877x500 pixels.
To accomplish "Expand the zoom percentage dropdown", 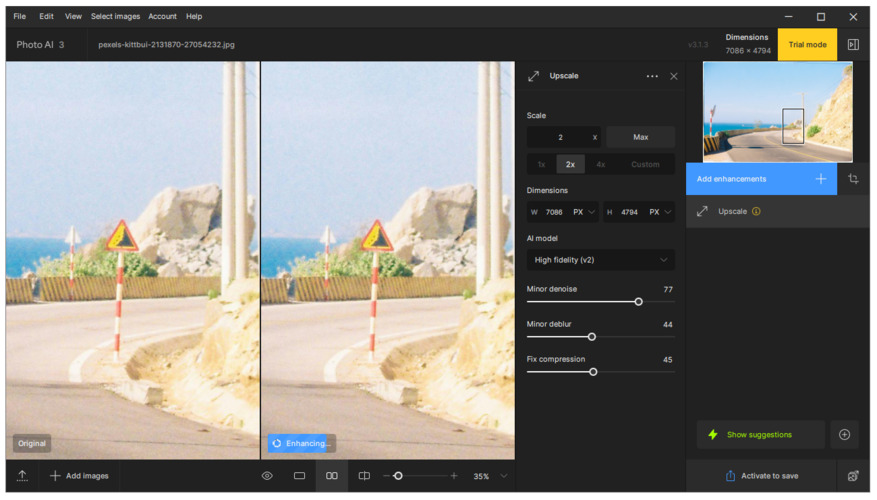I will [x=504, y=476].
